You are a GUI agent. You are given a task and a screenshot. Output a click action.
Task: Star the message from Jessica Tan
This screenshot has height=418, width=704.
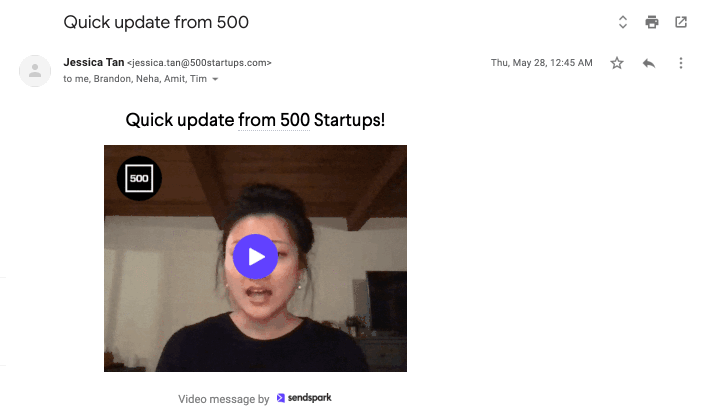(617, 63)
